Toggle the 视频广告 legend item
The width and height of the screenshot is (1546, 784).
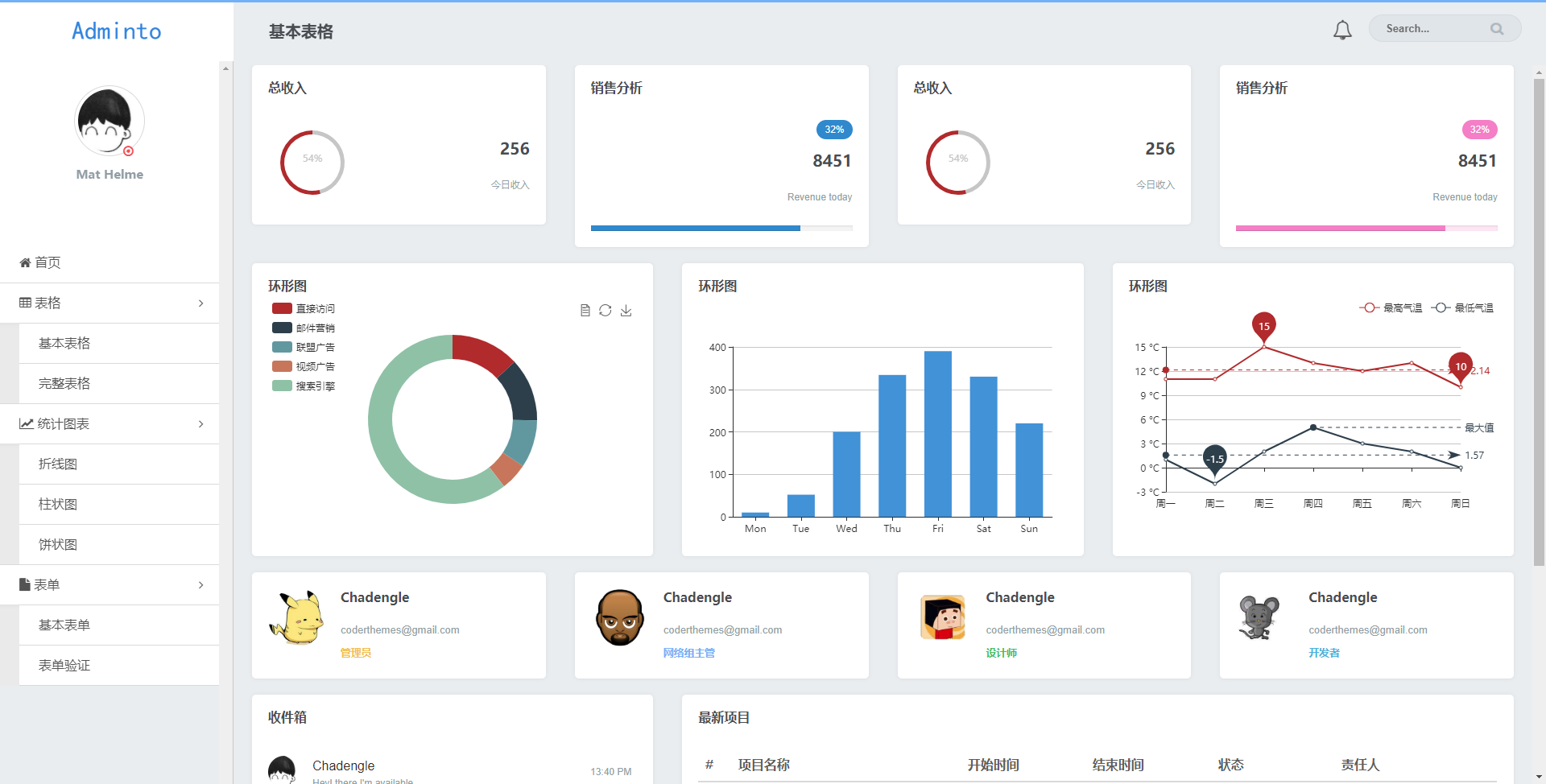click(304, 366)
